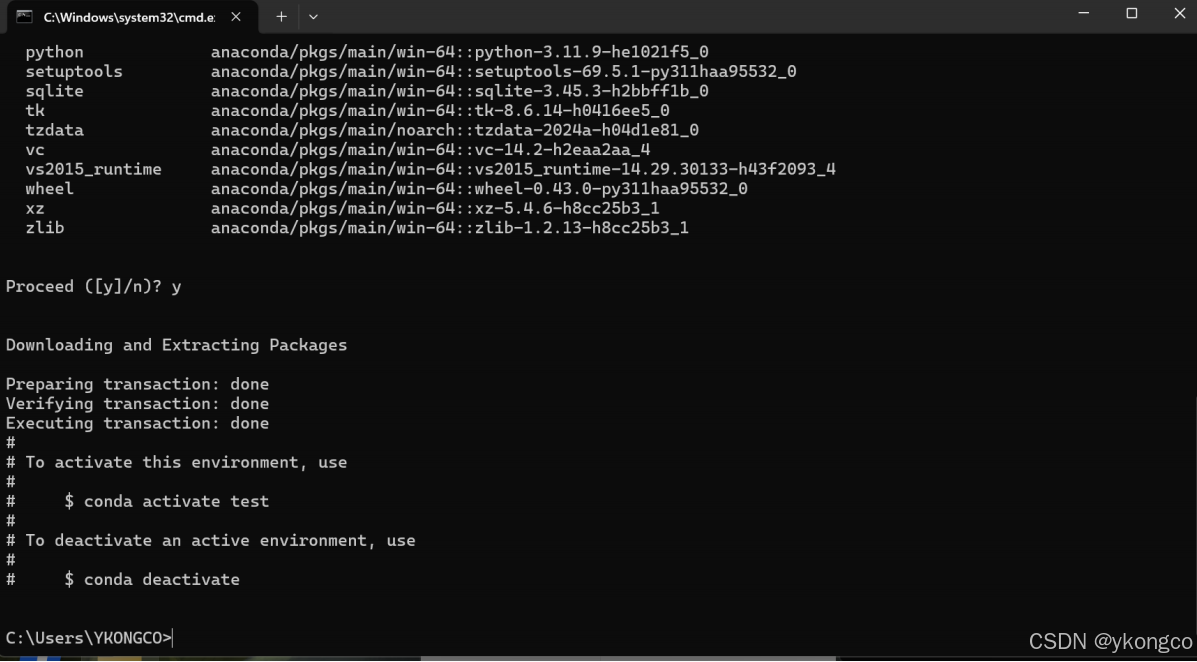1197x662 pixels.
Task: Select the C:\Windows\system32\cmd.e tab
Action: click(x=130, y=16)
